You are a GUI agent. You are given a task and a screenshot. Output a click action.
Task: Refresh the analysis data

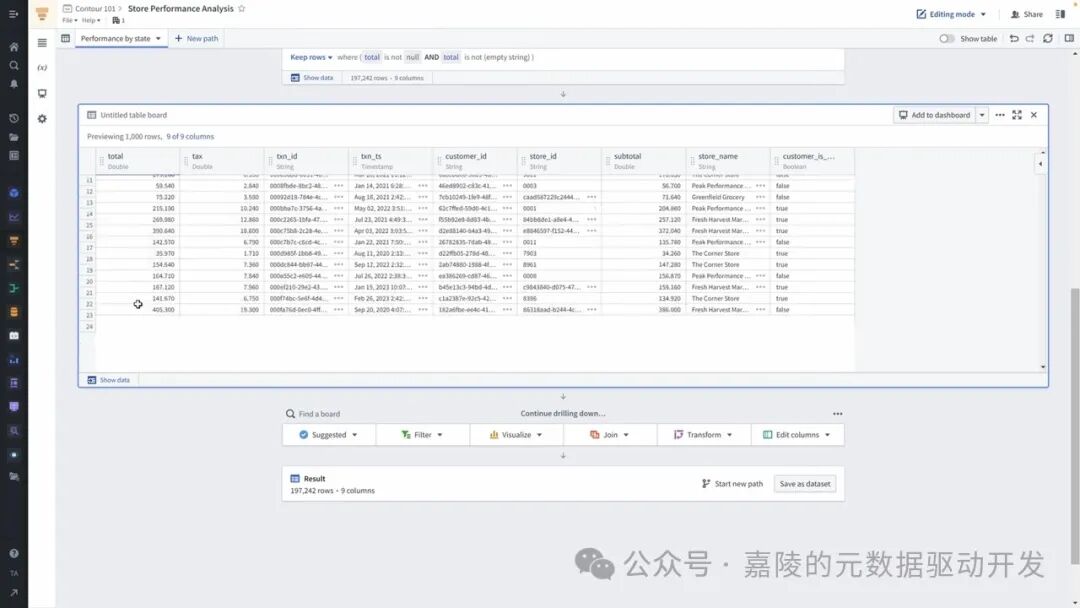click(x=1048, y=39)
